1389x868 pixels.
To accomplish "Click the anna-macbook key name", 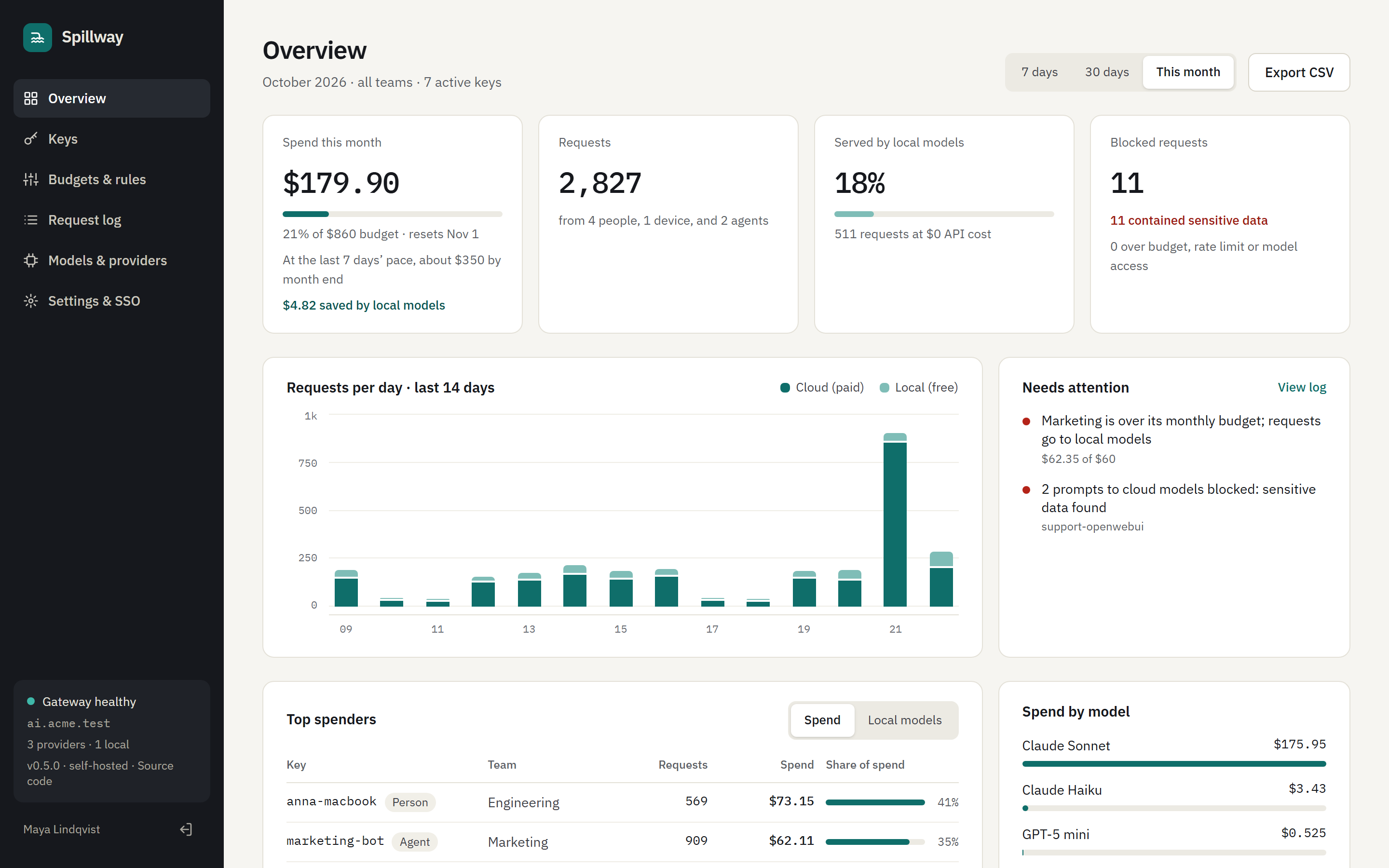I will 331,801.
